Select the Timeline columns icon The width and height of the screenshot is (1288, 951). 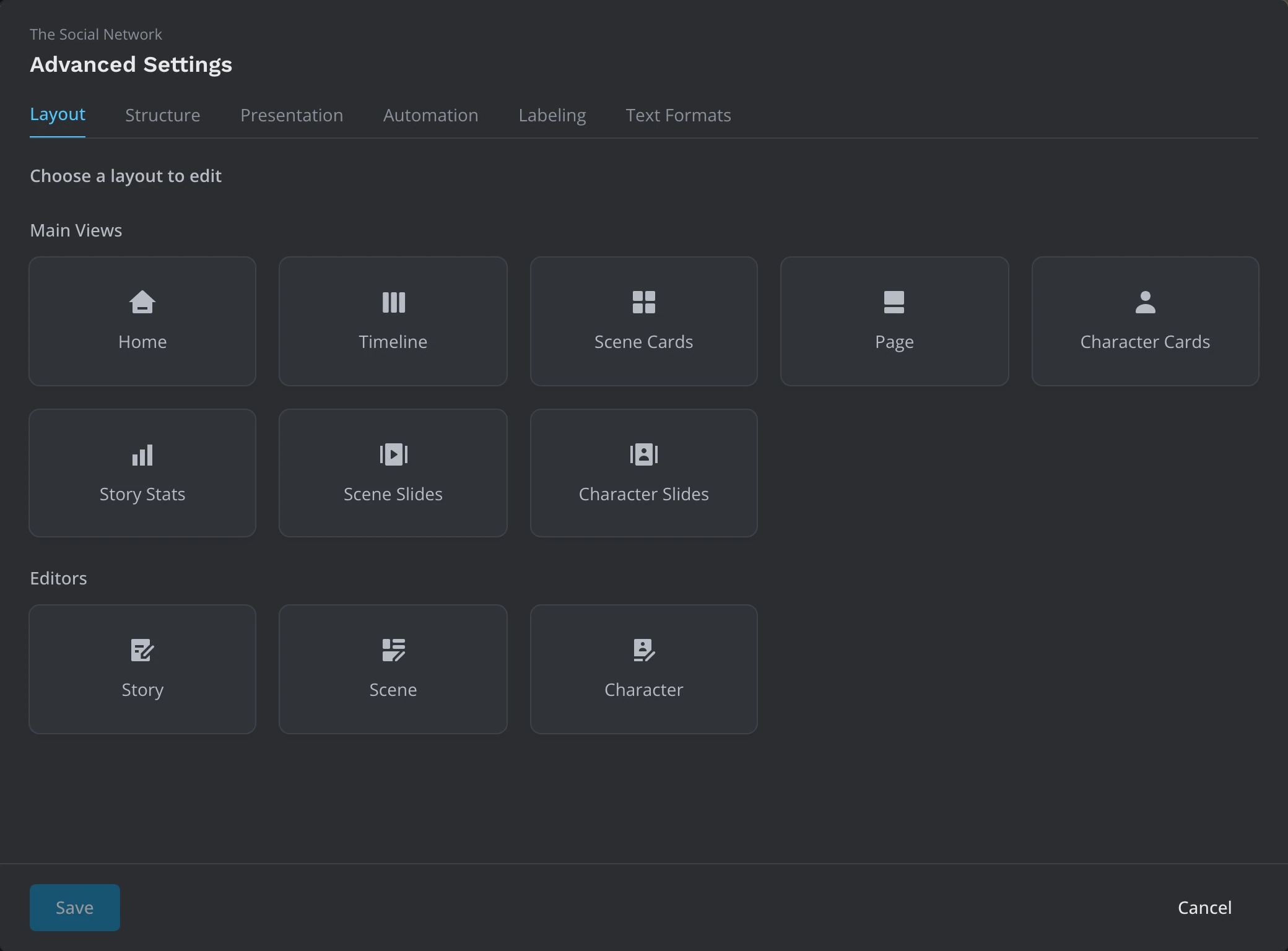(x=393, y=302)
